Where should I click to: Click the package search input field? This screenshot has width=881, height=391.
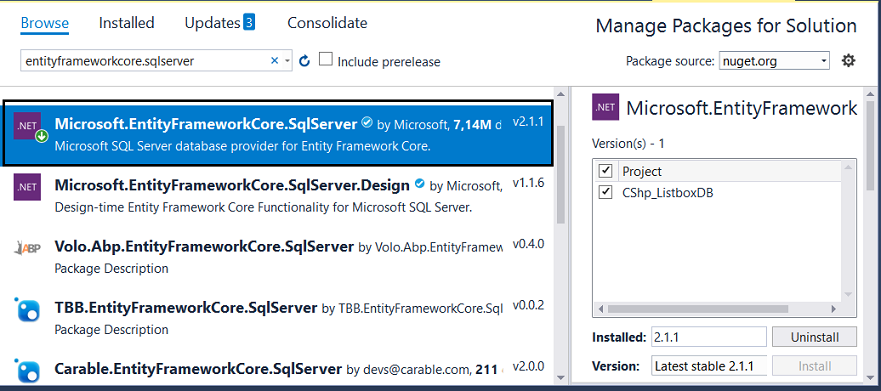point(145,61)
